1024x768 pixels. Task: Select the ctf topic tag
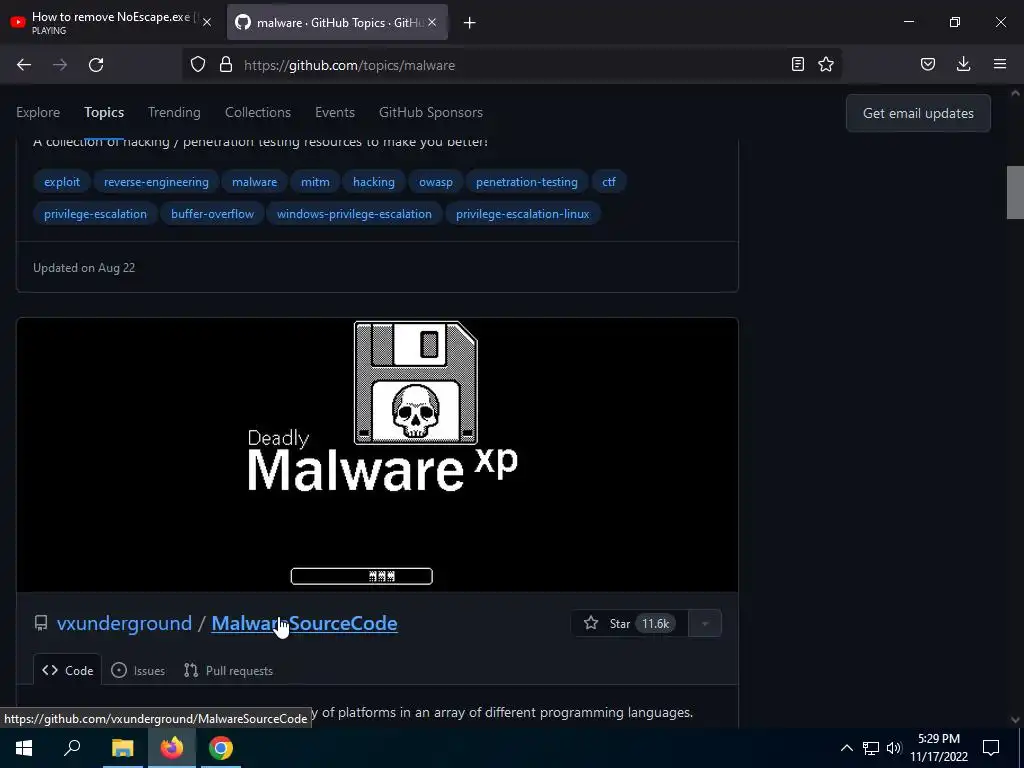point(609,182)
